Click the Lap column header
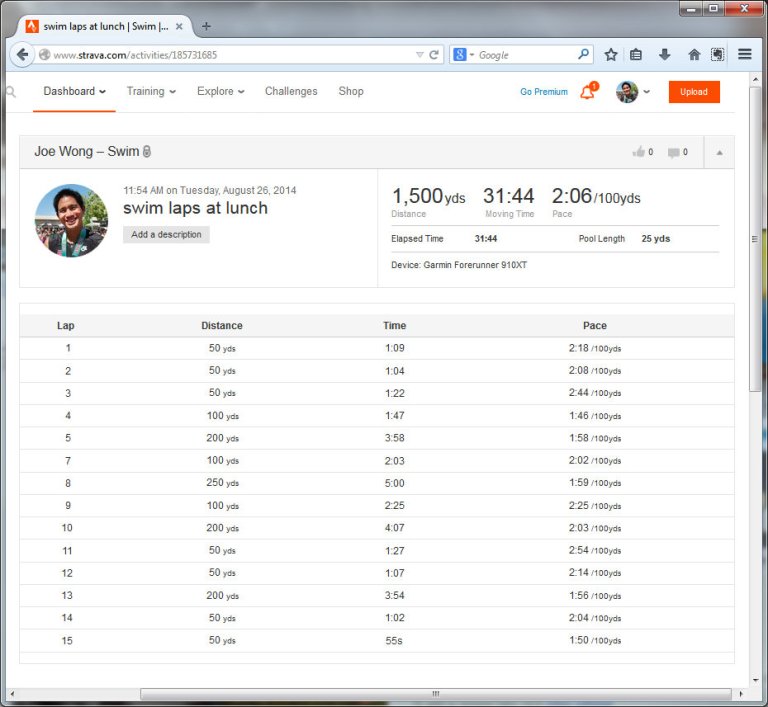768x707 pixels. 66,325
